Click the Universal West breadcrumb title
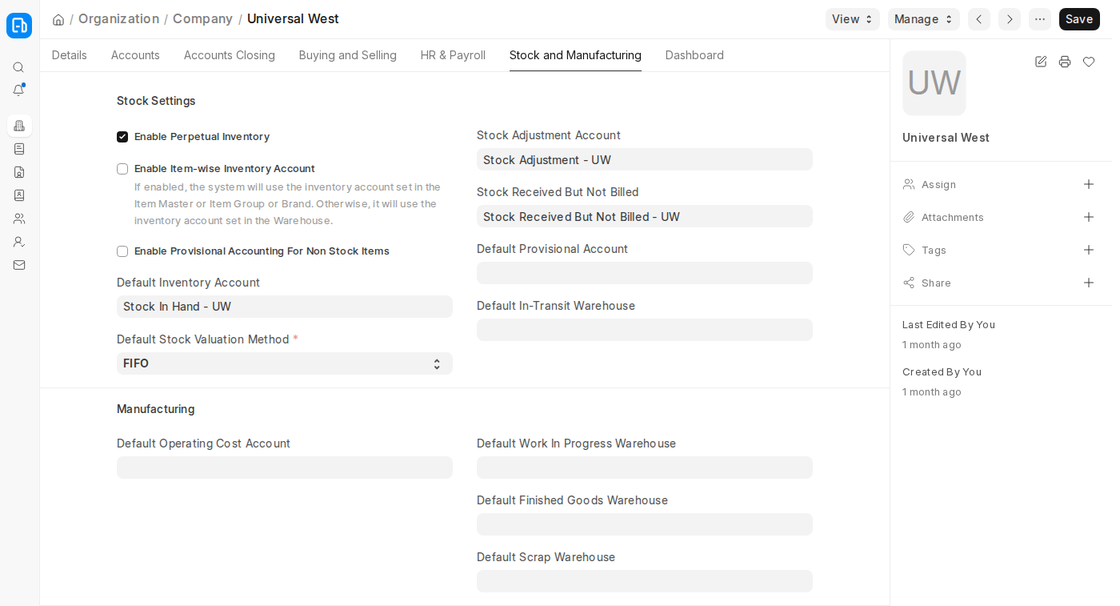 tap(293, 19)
